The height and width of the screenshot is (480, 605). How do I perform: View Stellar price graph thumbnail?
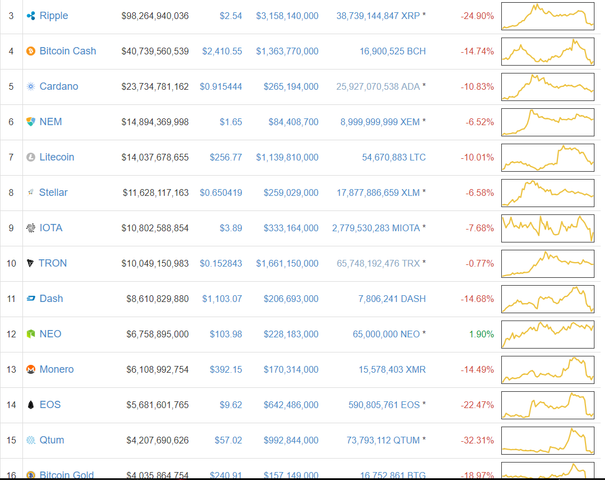[548, 193]
